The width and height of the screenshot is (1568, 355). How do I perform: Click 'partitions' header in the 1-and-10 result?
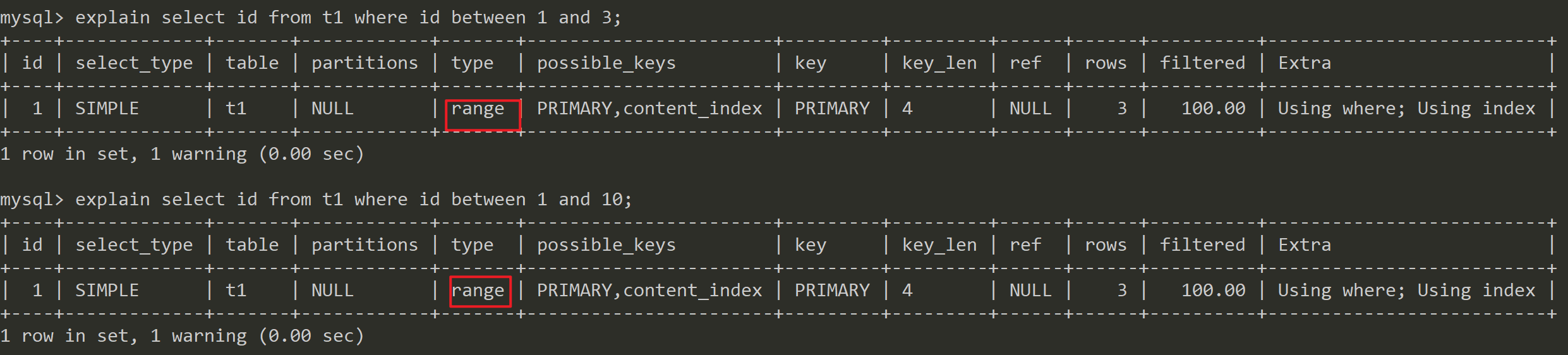tap(365, 245)
